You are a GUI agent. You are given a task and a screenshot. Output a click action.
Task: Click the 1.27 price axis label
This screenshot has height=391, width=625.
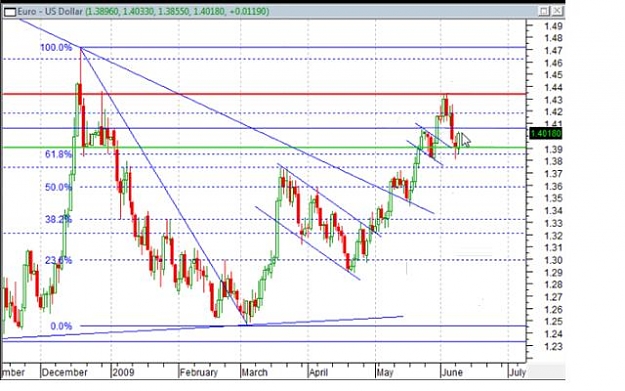coord(553,297)
